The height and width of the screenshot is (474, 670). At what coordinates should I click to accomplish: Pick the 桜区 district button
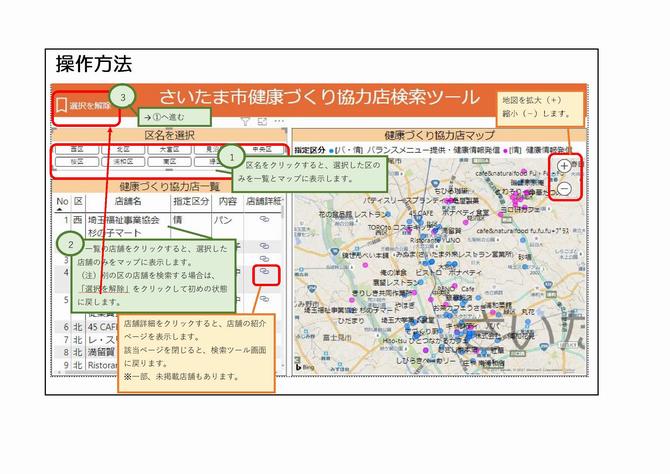pyautogui.click(x=77, y=161)
